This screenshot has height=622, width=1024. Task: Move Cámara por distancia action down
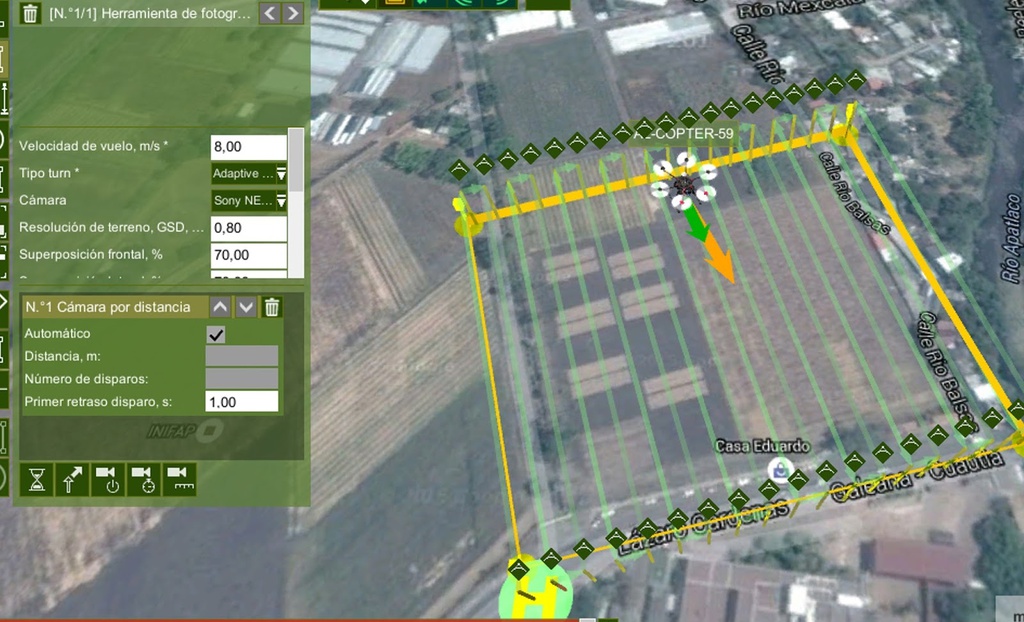tap(246, 307)
